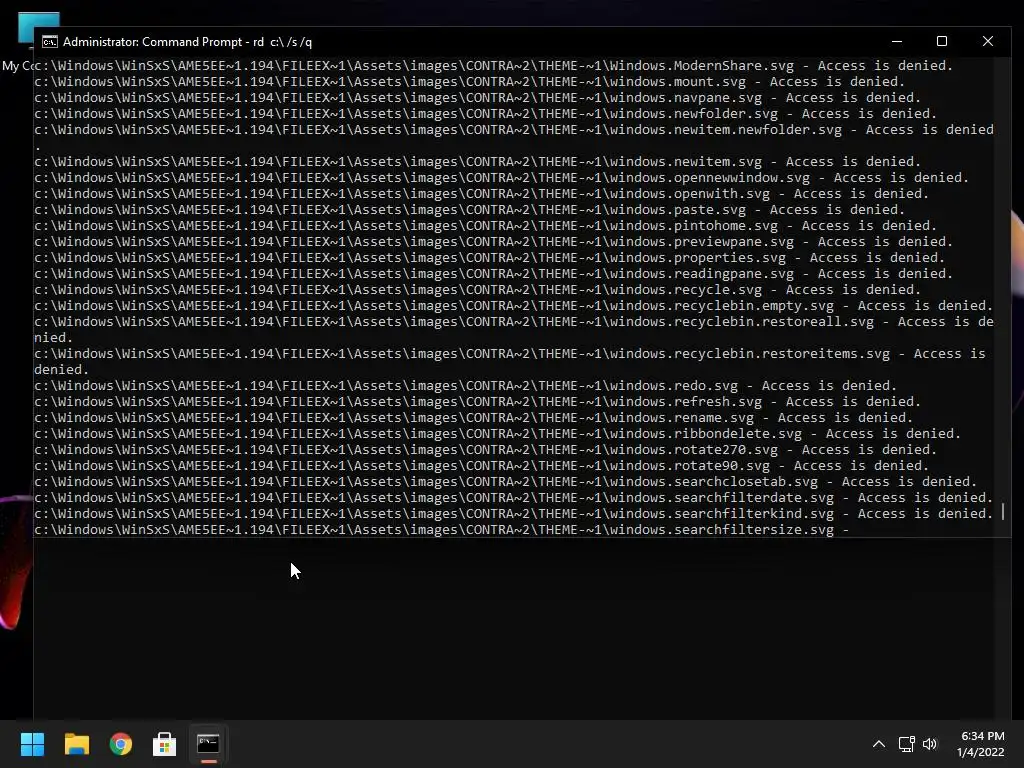Click the windows.newitem.svg output line
Viewport: 1024px width, 768px height.
(x=477, y=161)
